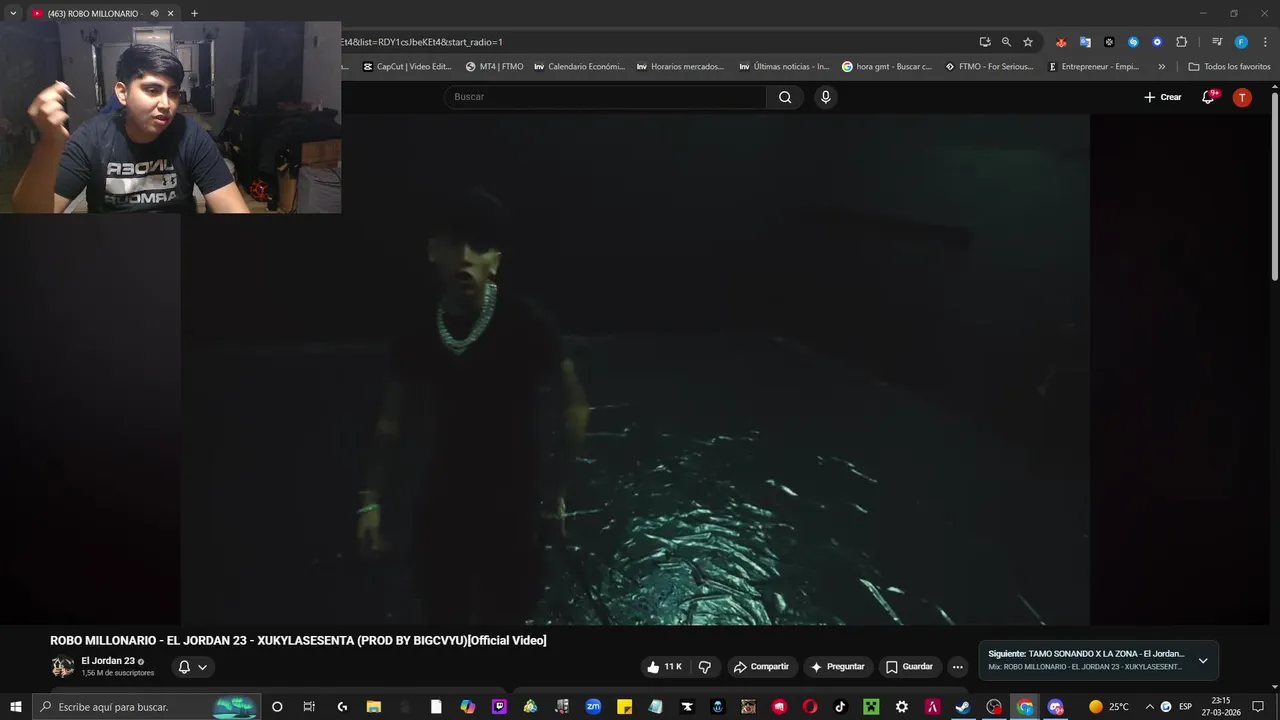Open the media control toolbar icon
The width and height of the screenshot is (1280, 720).
pyautogui.click(x=1217, y=42)
